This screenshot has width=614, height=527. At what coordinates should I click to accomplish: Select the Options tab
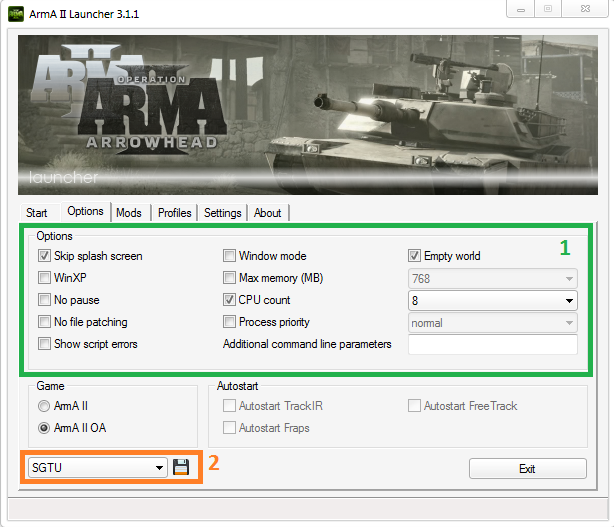pos(85,211)
